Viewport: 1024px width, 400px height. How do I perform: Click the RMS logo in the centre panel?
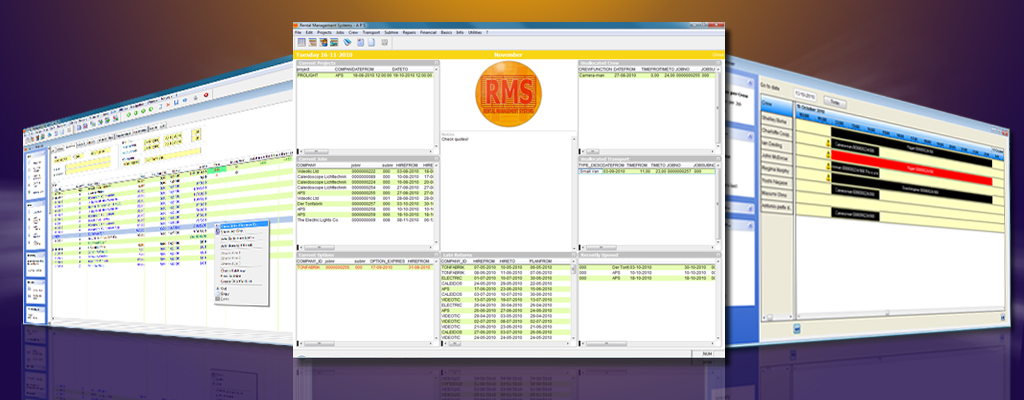508,92
